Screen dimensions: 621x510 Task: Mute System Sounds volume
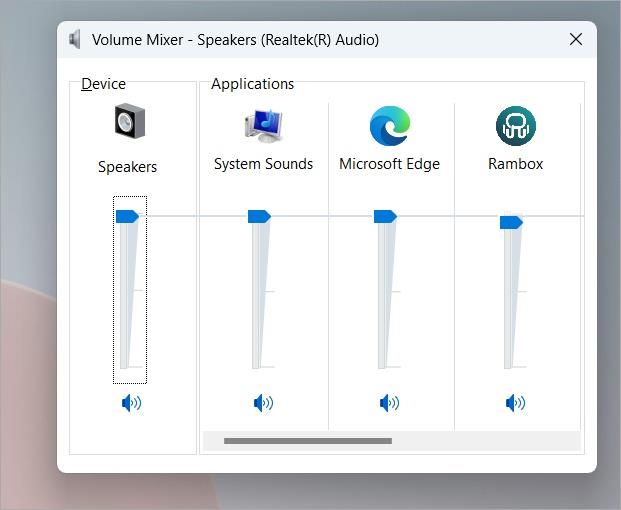(263, 403)
